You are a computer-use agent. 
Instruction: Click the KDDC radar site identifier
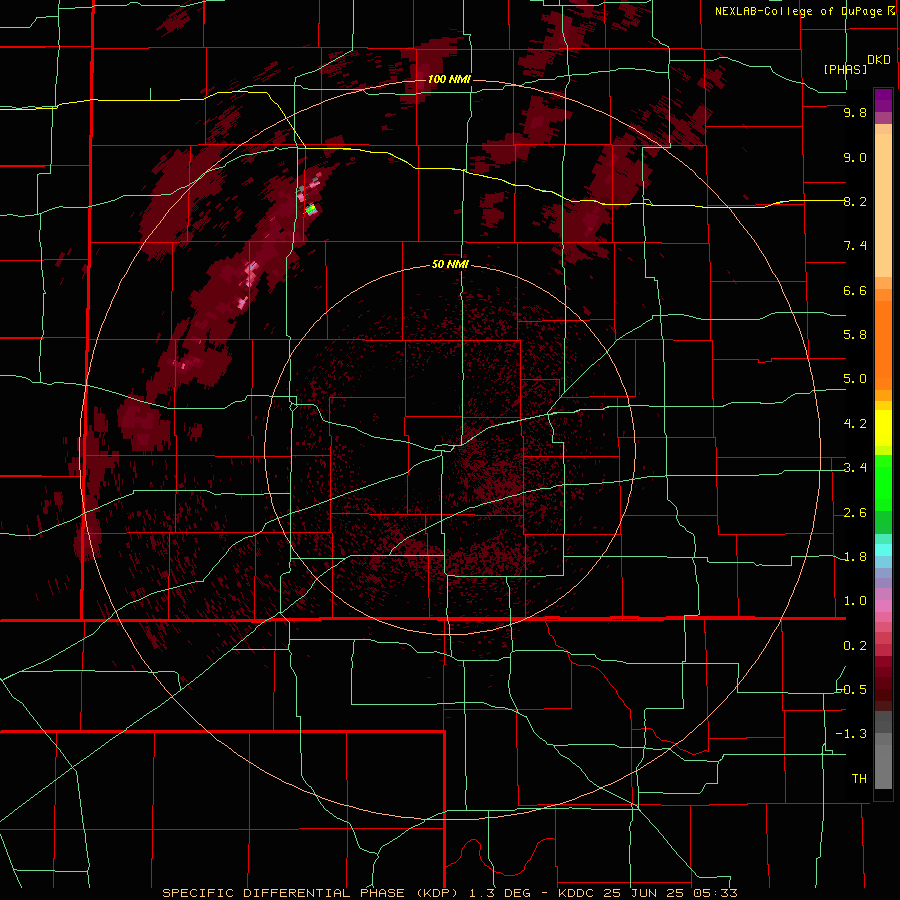[576, 893]
